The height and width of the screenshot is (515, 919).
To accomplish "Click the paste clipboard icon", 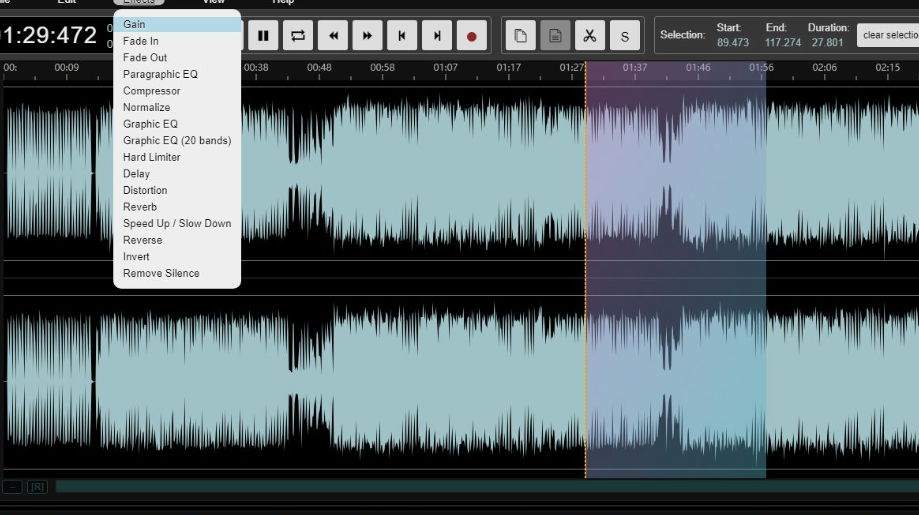I will pos(555,36).
